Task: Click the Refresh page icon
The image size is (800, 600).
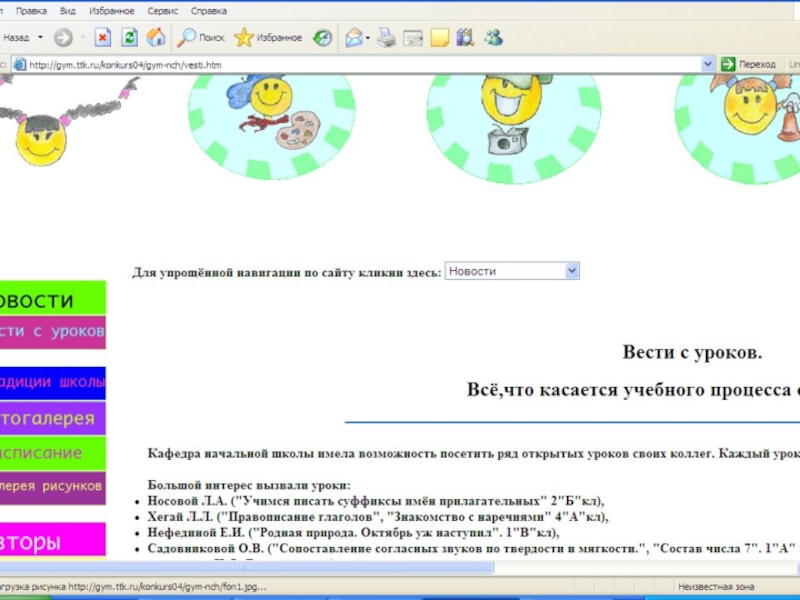Action: pos(129,38)
